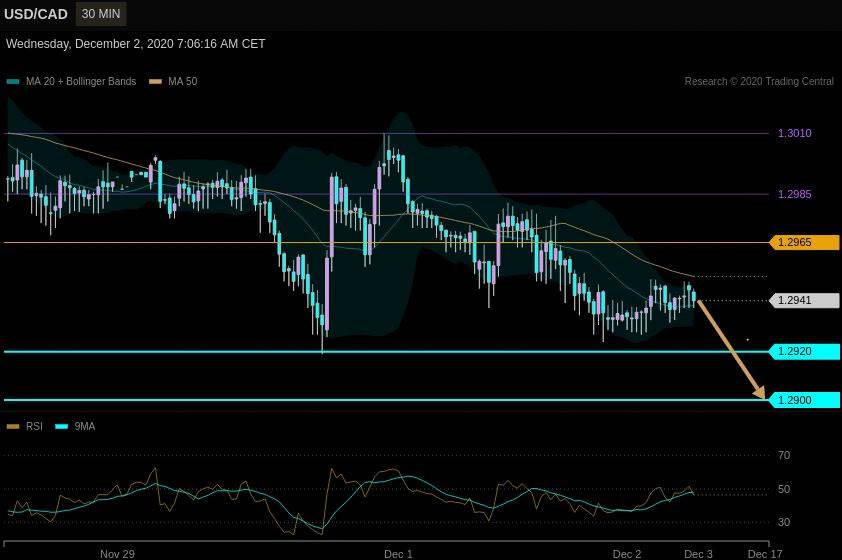The image size is (842, 560).
Task: Click the tan MA 50 legend swatch
Action: pos(155,82)
